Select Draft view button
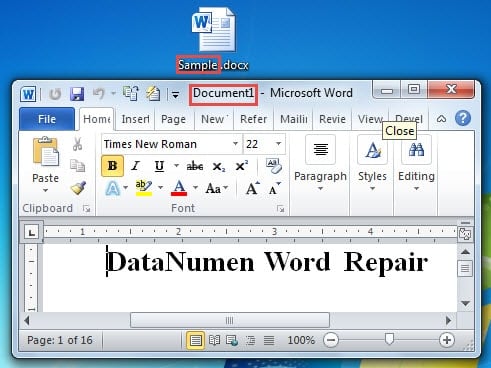Image resolution: width=491 pixels, height=368 pixels. click(269, 340)
